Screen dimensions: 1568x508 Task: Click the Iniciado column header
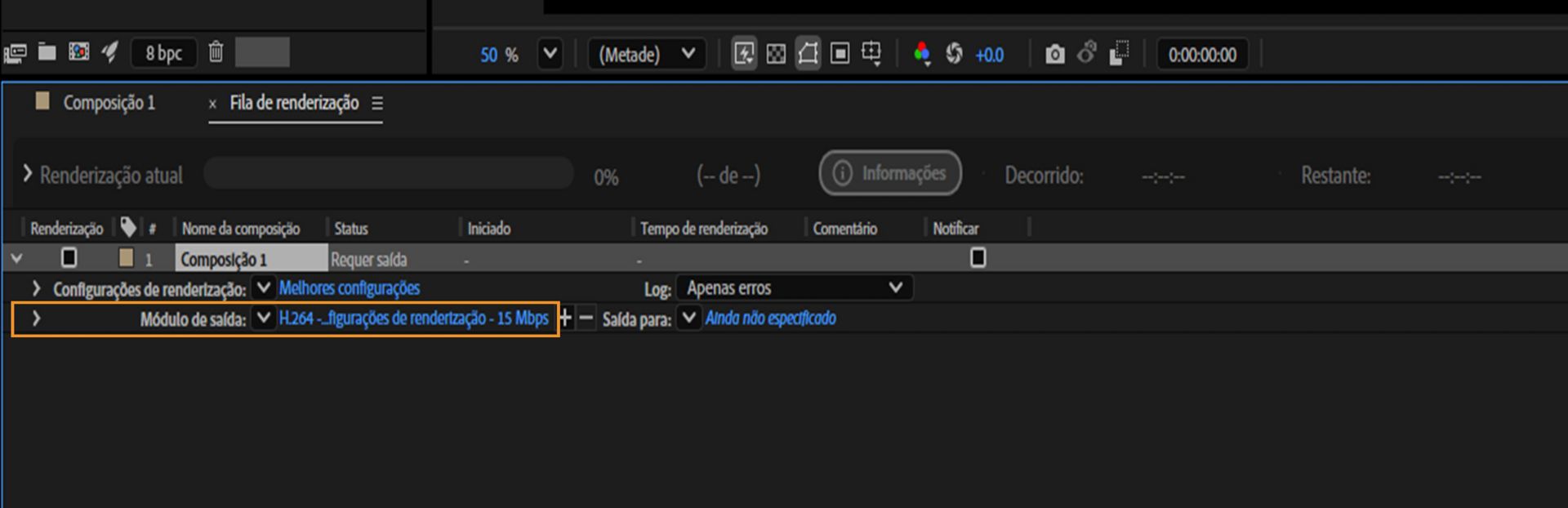click(489, 229)
